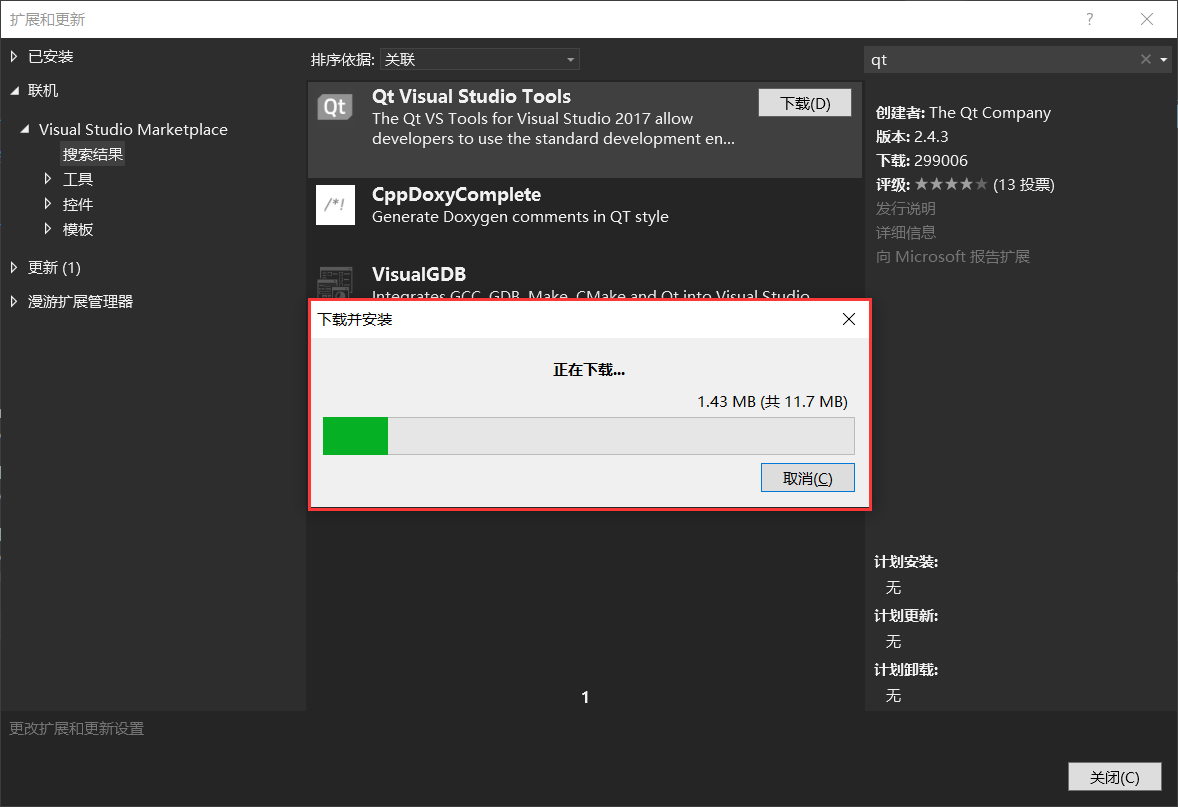
Task: Click inside the qt search input field
Action: tap(1000, 59)
